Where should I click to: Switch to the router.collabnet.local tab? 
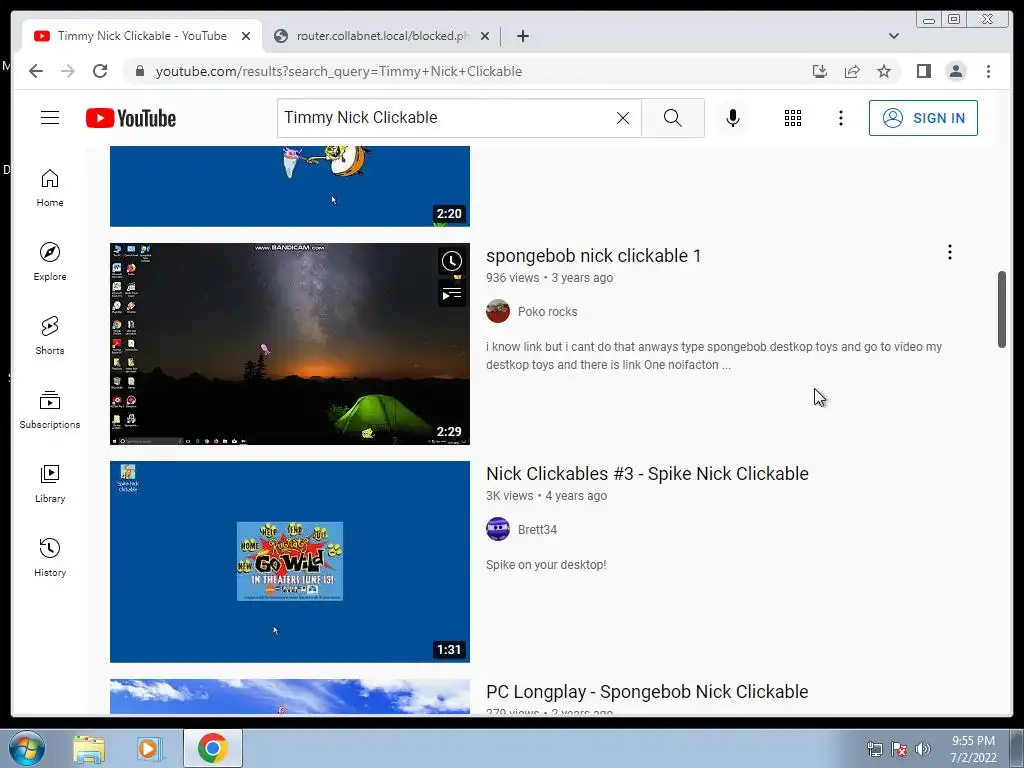(x=382, y=36)
